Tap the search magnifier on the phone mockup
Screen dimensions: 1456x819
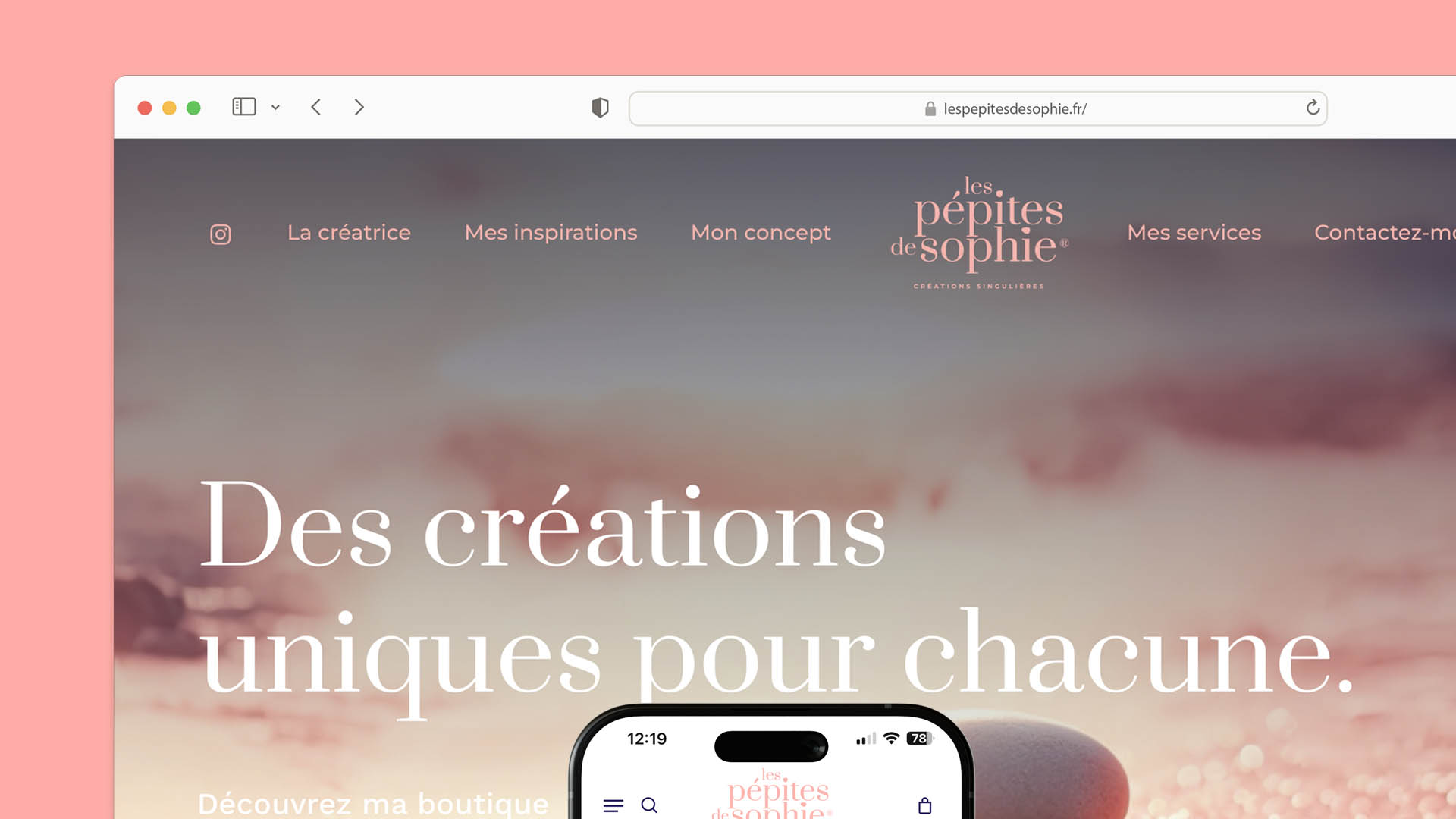pyautogui.click(x=649, y=805)
